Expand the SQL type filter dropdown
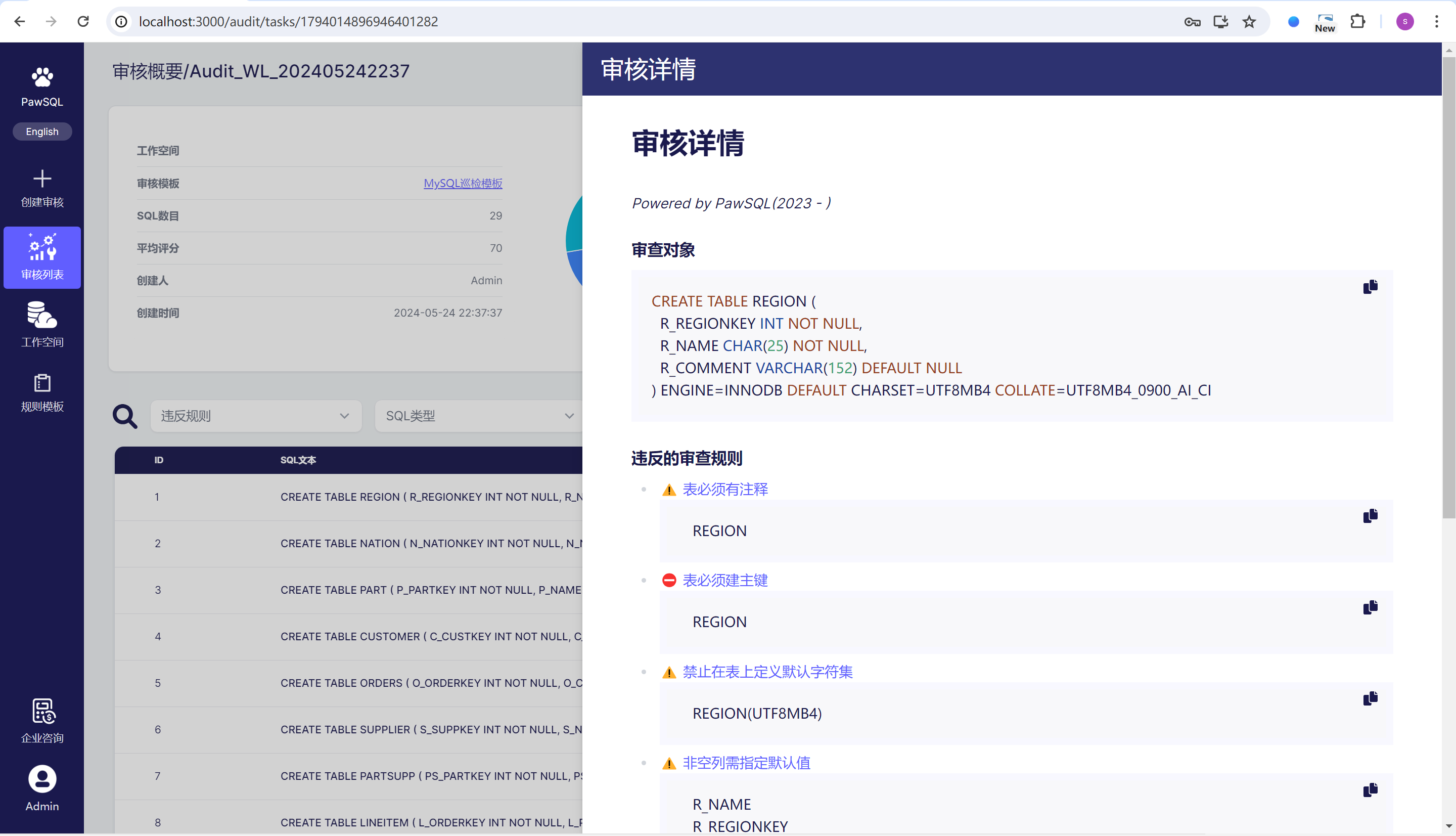The width and height of the screenshot is (1456, 836). (x=479, y=416)
